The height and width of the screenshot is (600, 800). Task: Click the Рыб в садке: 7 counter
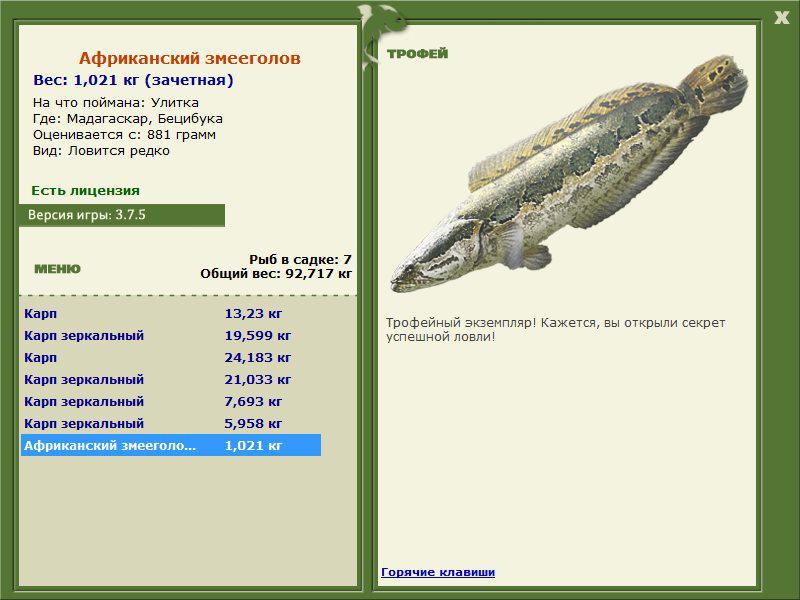tap(301, 260)
